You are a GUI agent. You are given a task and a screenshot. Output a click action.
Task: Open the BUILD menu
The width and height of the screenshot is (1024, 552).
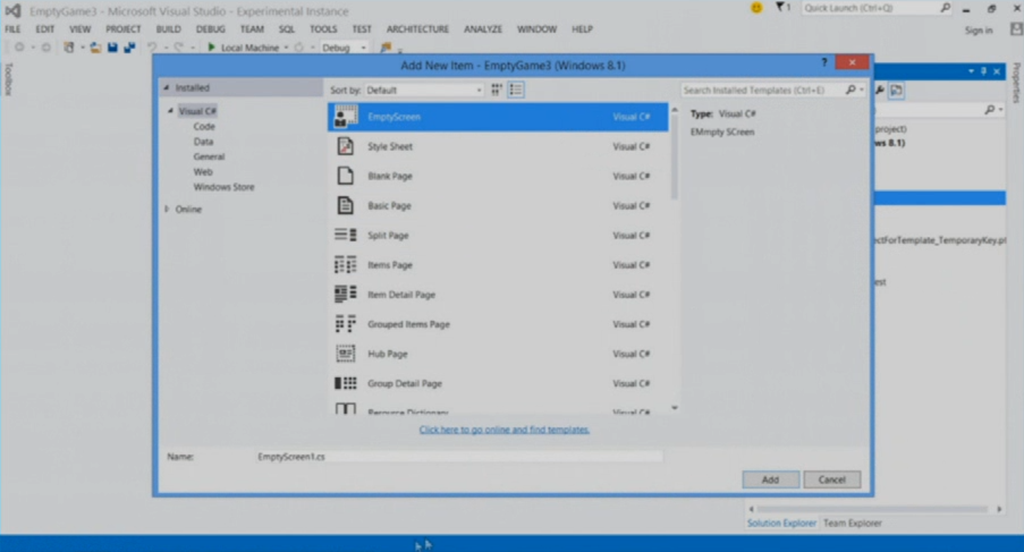point(168,29)
